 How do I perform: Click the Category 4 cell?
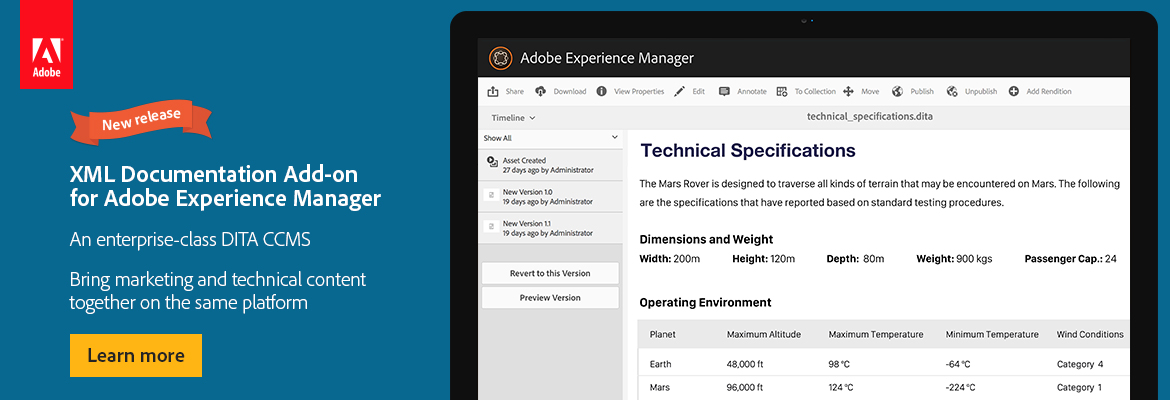(1080, 364)
